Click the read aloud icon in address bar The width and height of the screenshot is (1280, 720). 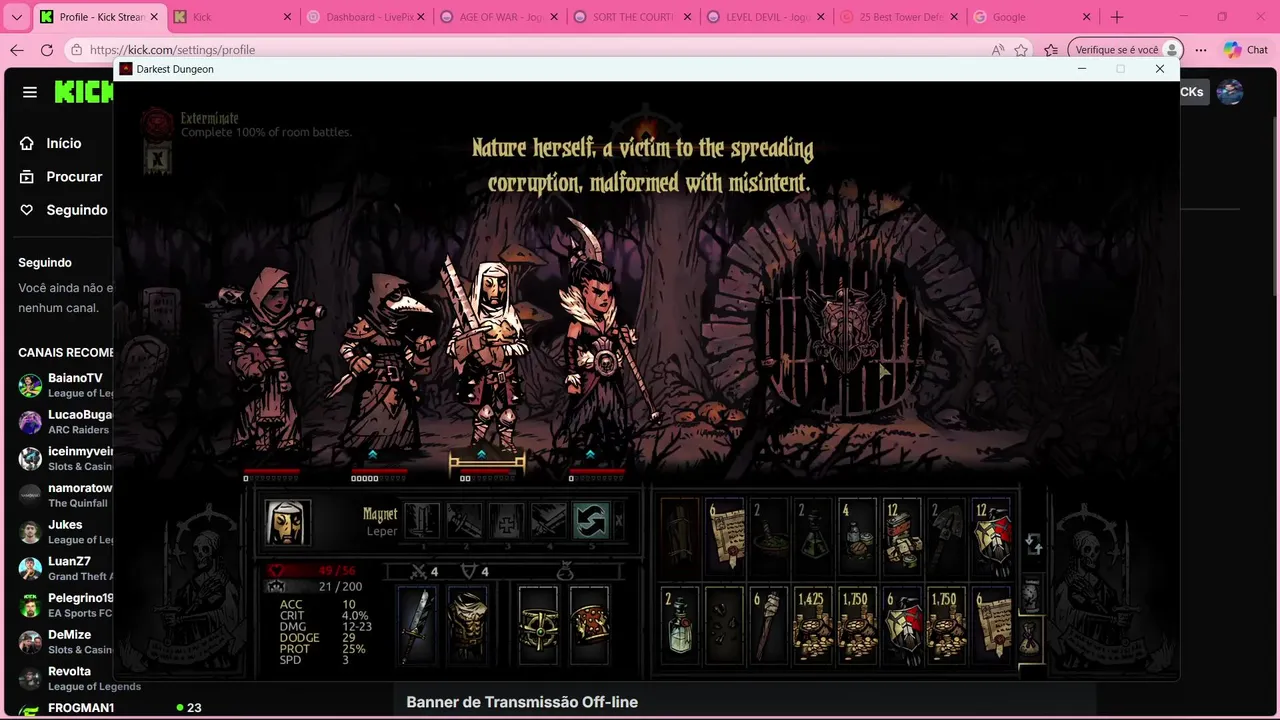(x=997, y=50)
